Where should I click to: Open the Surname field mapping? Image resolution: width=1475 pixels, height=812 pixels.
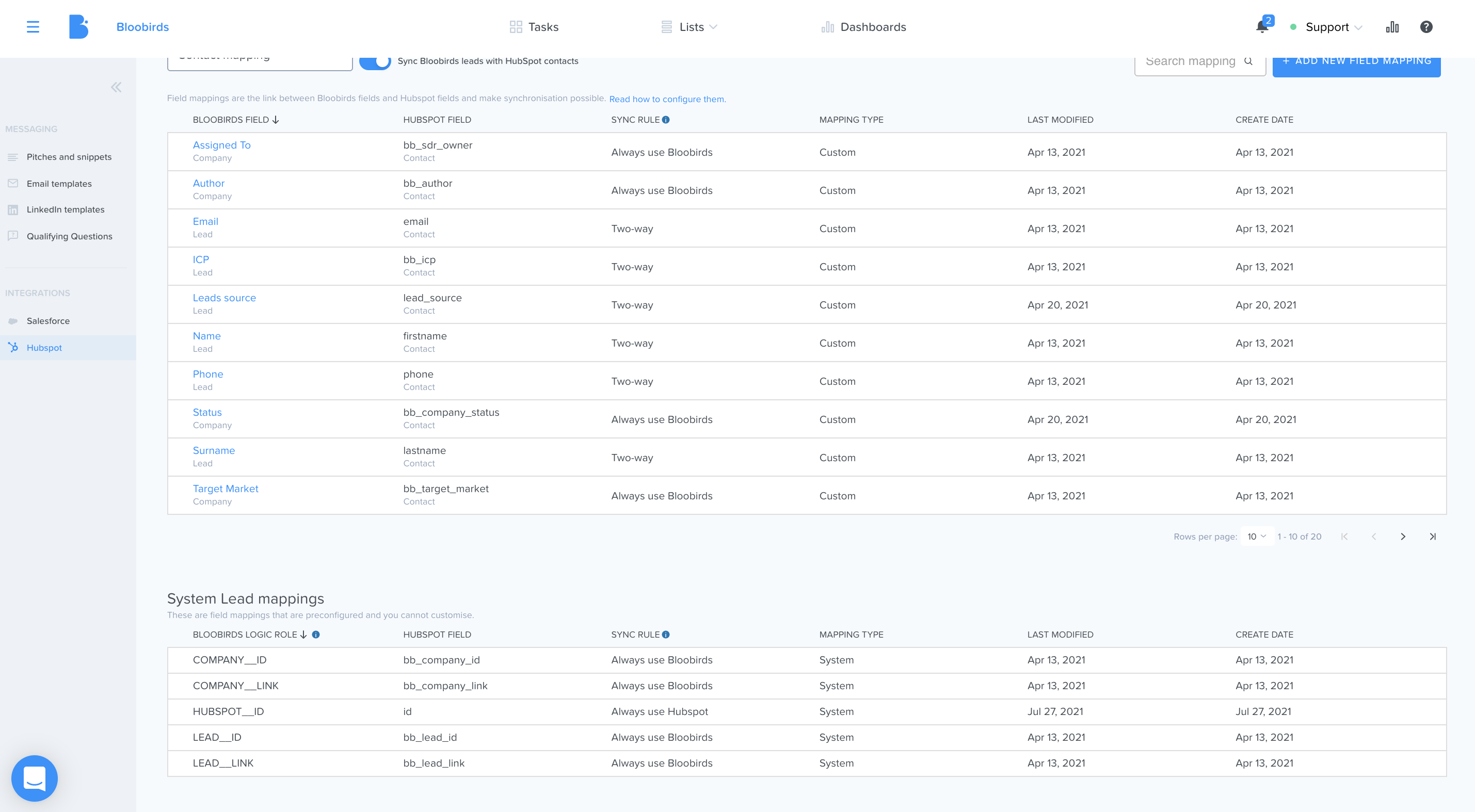click(214, 451)
